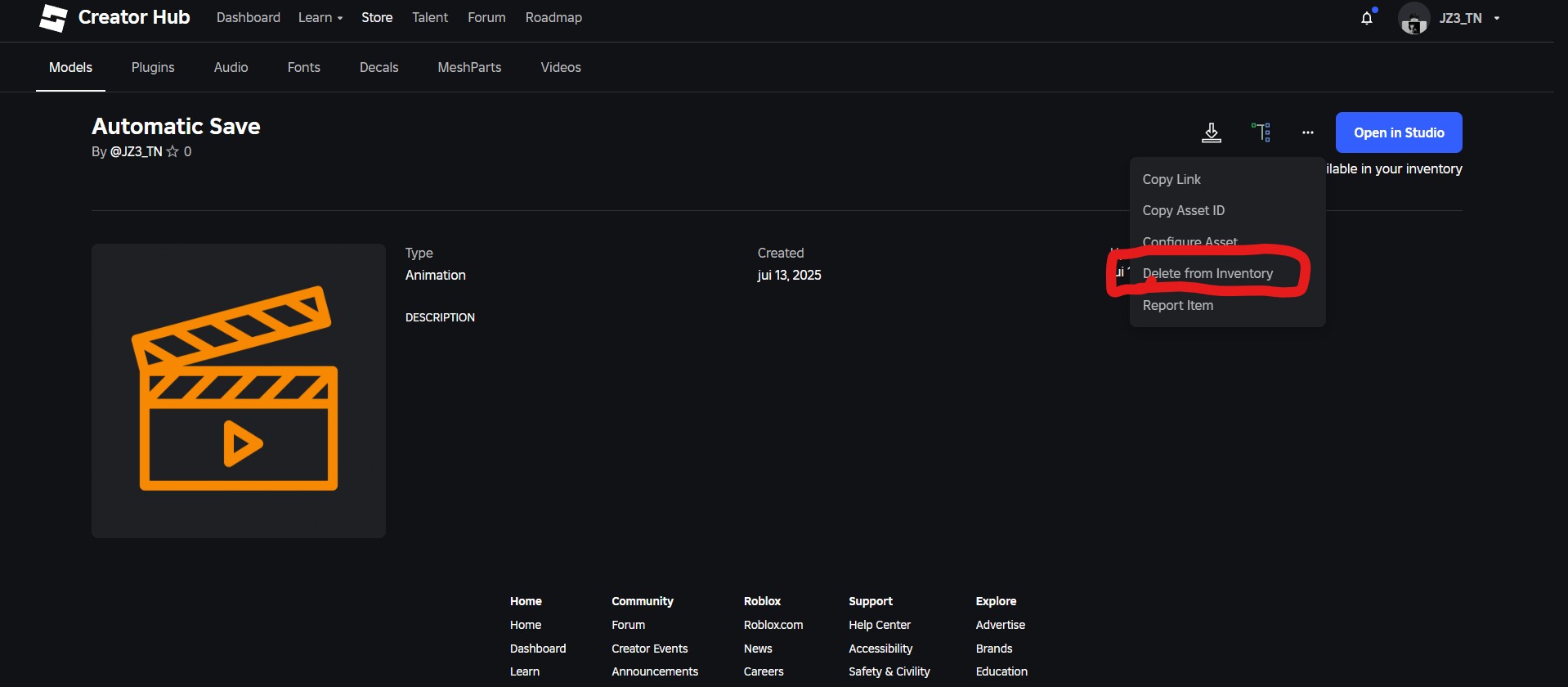Open the notifications bell
Image resolution: width=1568 pixels, height=687 pixels.
tap(1367, 18)
